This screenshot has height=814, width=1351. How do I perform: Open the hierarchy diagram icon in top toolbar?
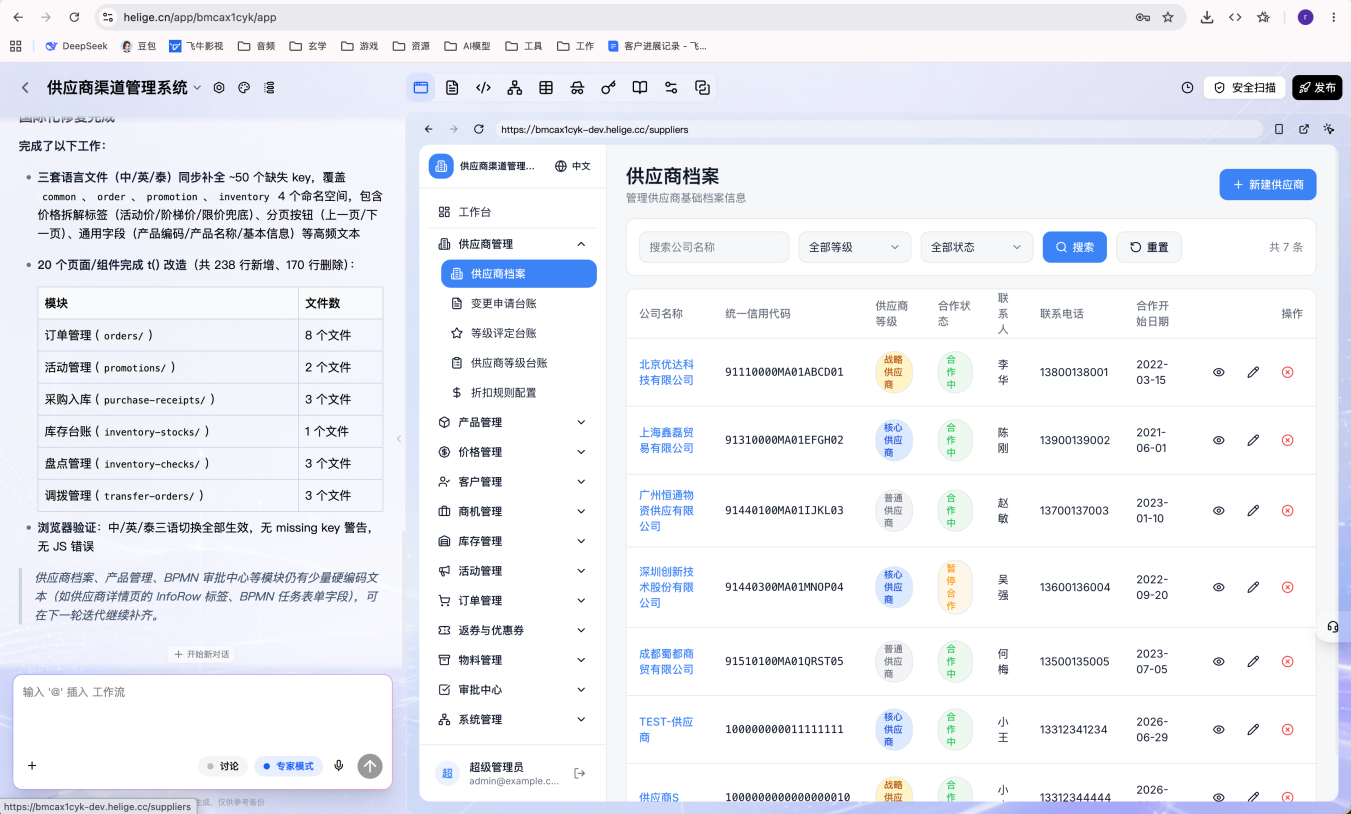click(514, 88)
